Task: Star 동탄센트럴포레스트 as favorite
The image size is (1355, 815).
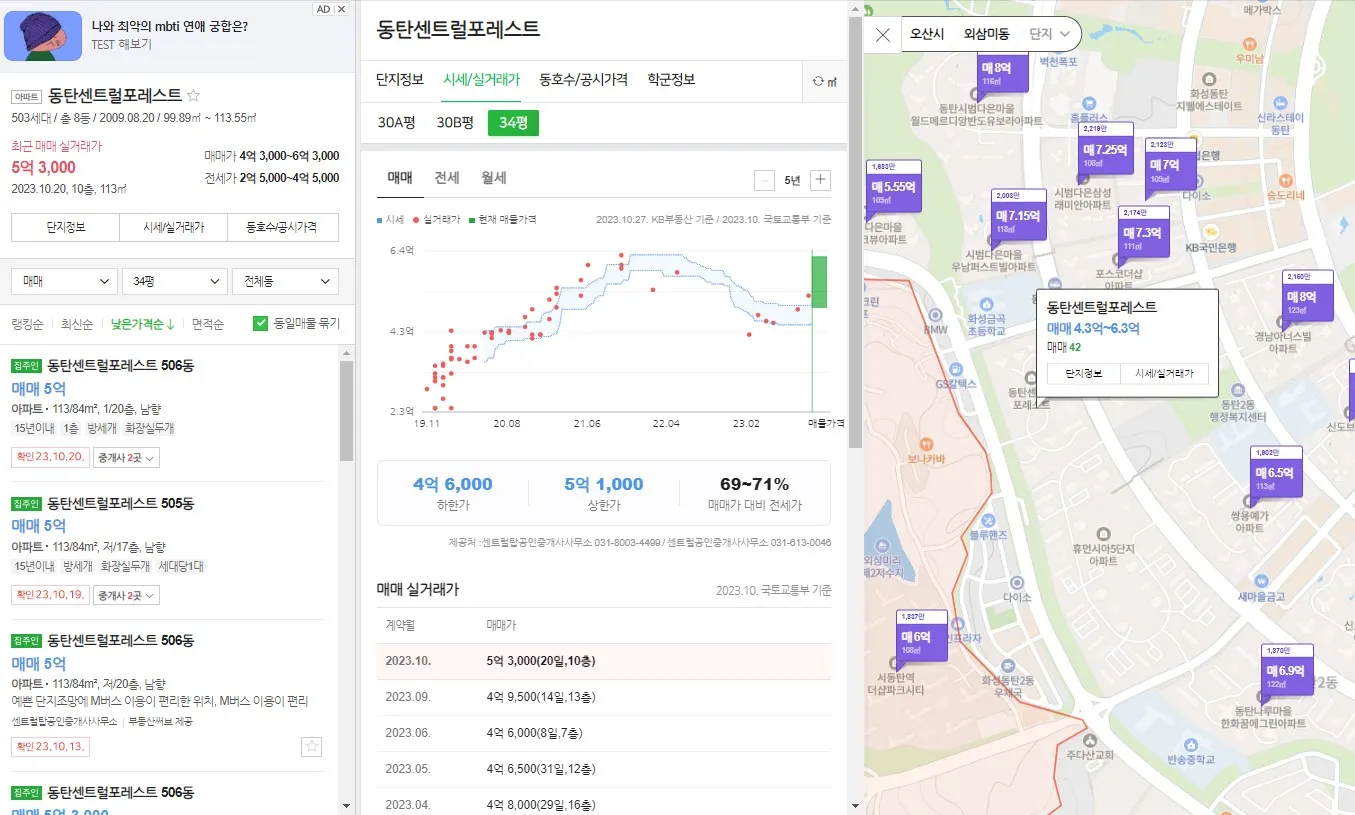Action: 194,96
